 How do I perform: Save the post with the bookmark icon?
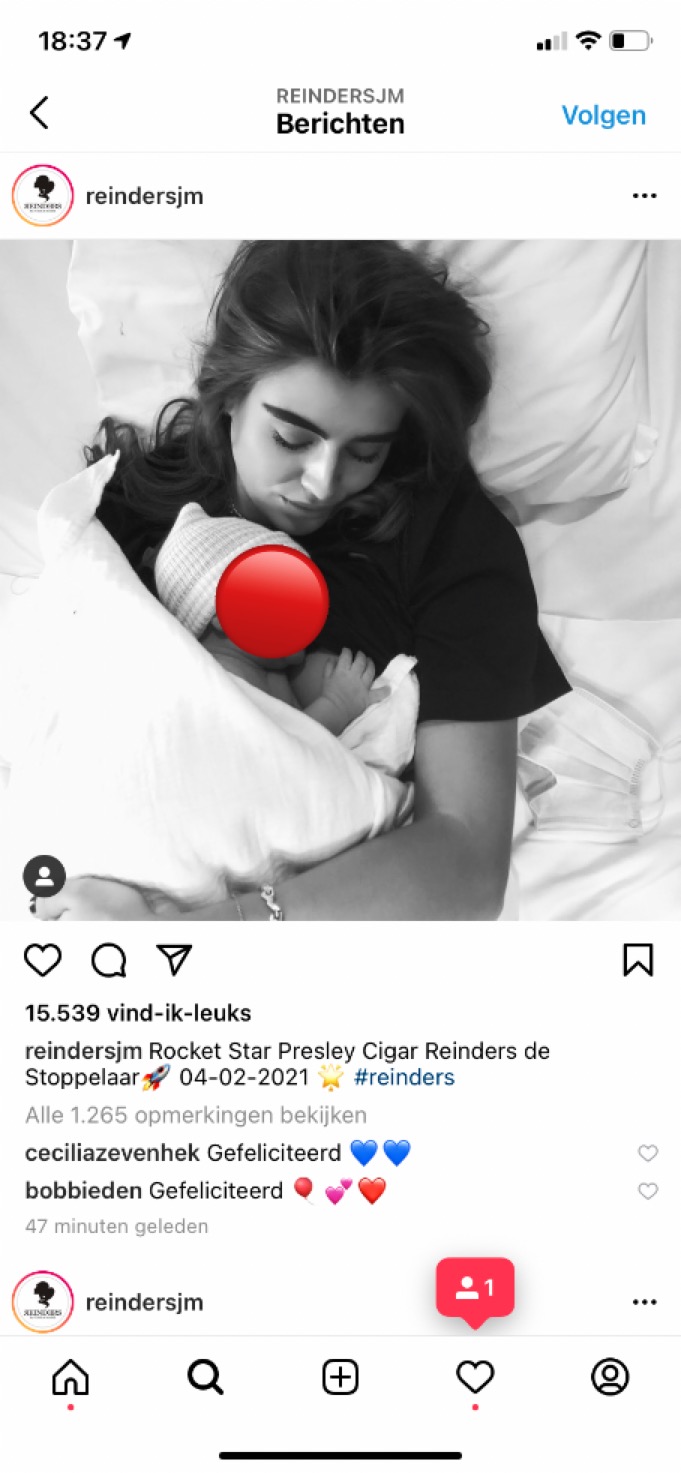click(x=638, y=960)
